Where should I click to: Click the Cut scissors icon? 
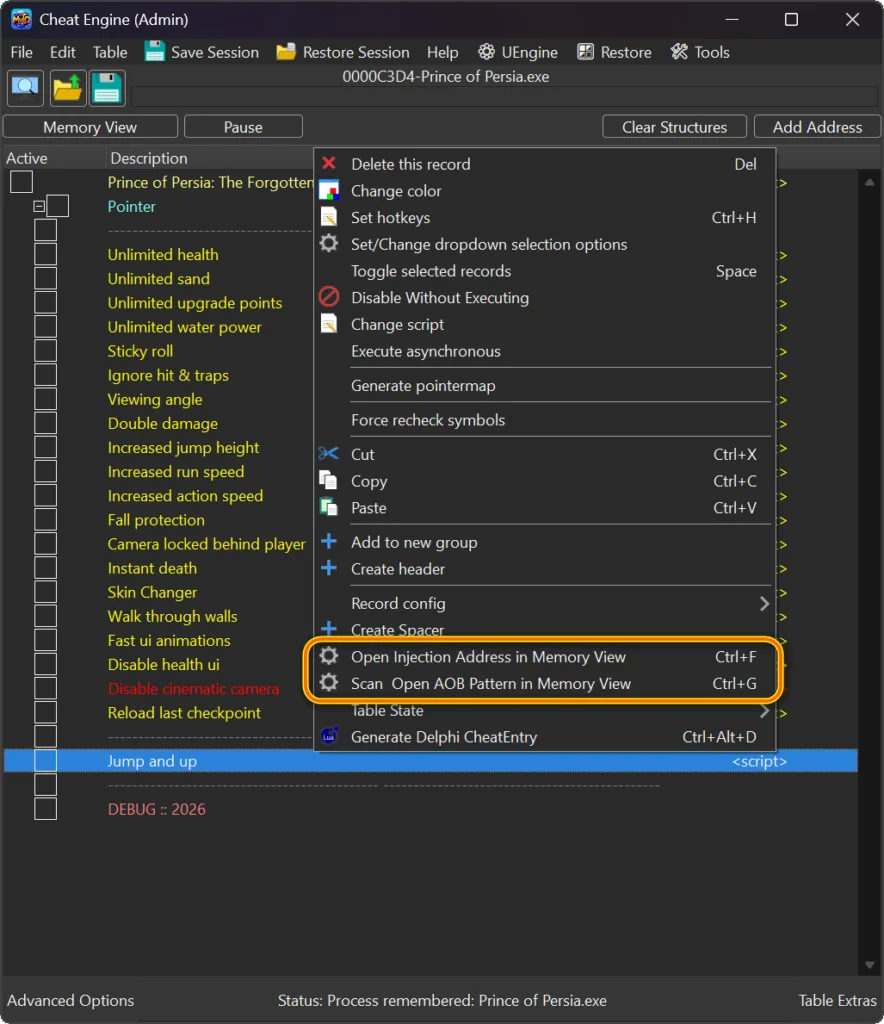tap(328, 453)
